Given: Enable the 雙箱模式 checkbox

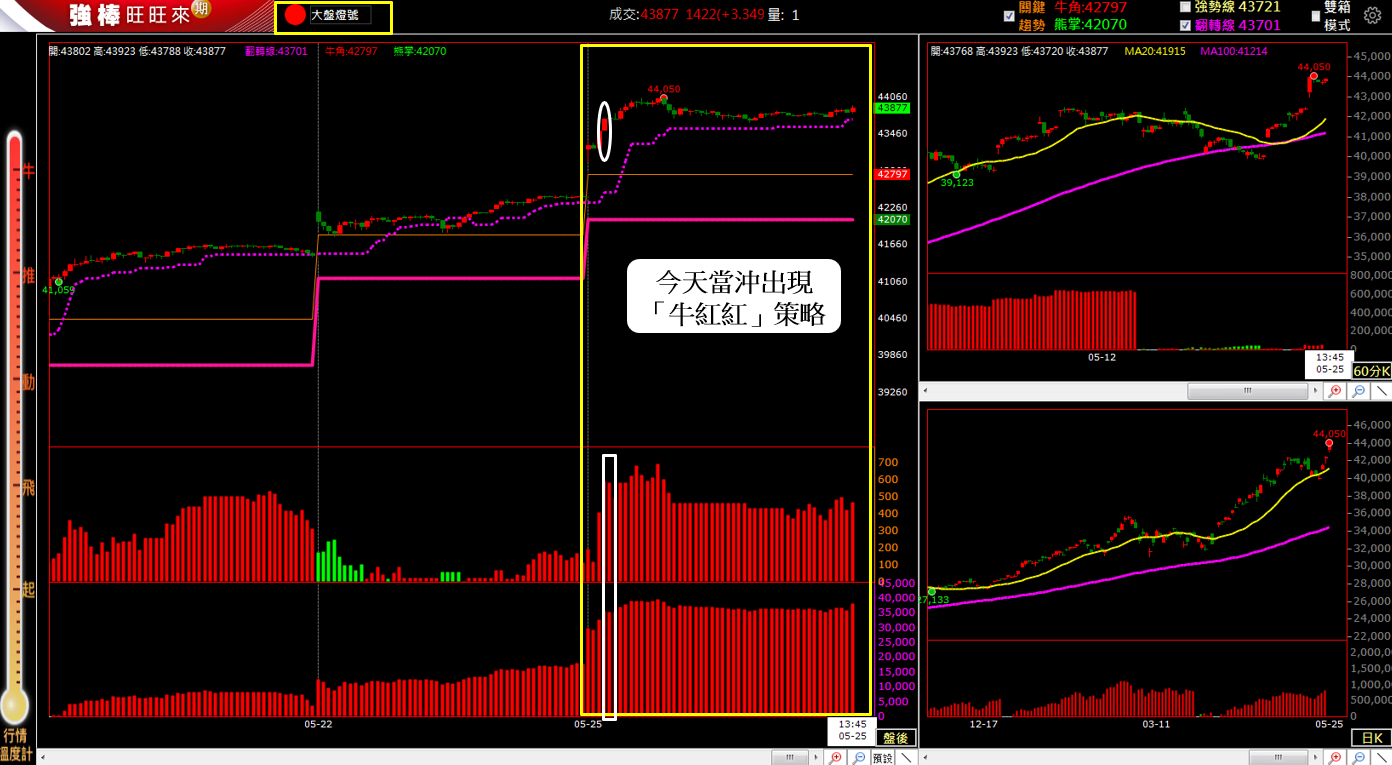Looking at the screenshot, I should tap(1316, 16).
